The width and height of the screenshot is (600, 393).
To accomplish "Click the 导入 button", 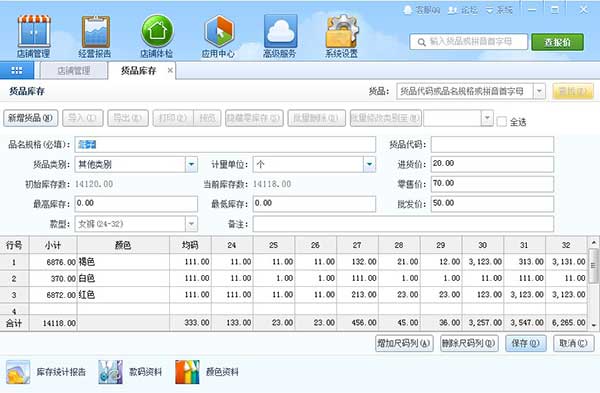I will pos(83,118).
